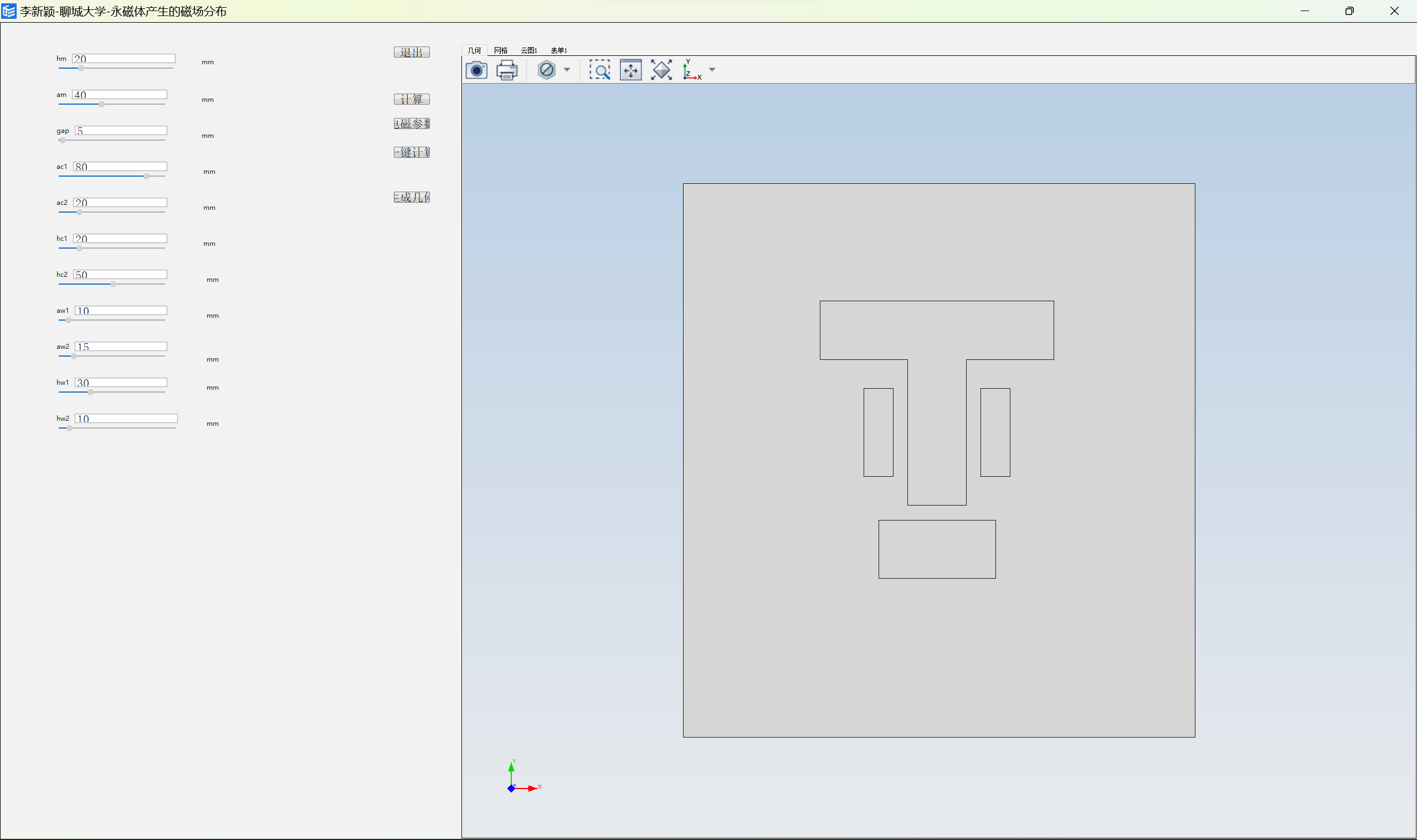Click the ac2 slider handle
This screenshot has width=1417, height=840.
pyautogui.click(x=79, y=212)
